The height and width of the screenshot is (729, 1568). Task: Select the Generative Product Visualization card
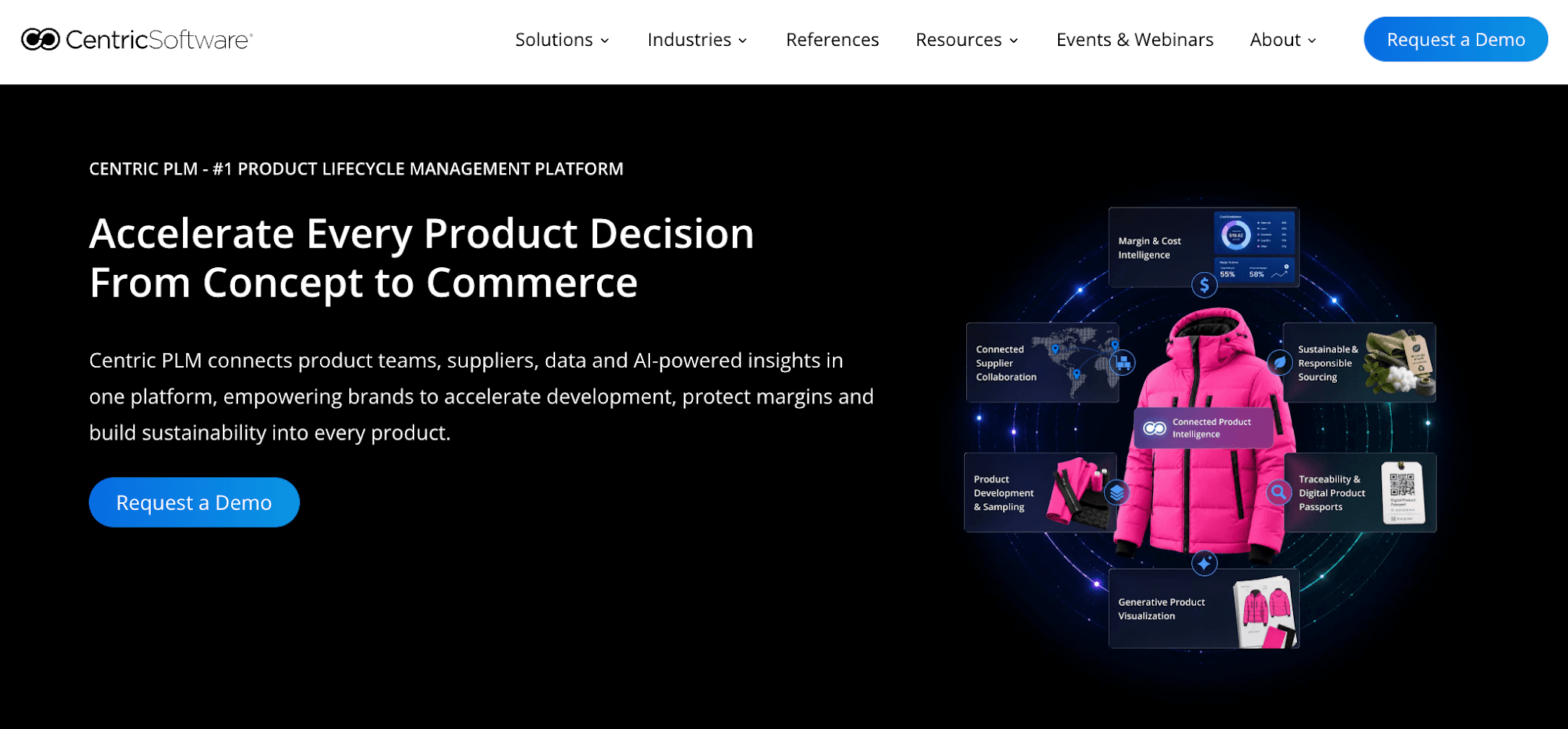[x=1204, y=609]
